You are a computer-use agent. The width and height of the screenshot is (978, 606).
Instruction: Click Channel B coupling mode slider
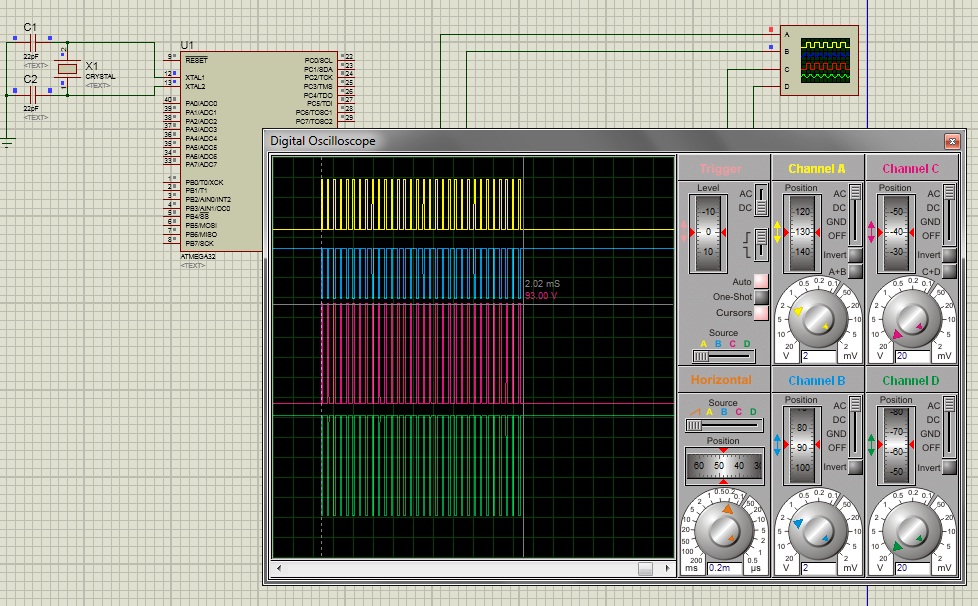pyautogui.click(x=856, y=426)
